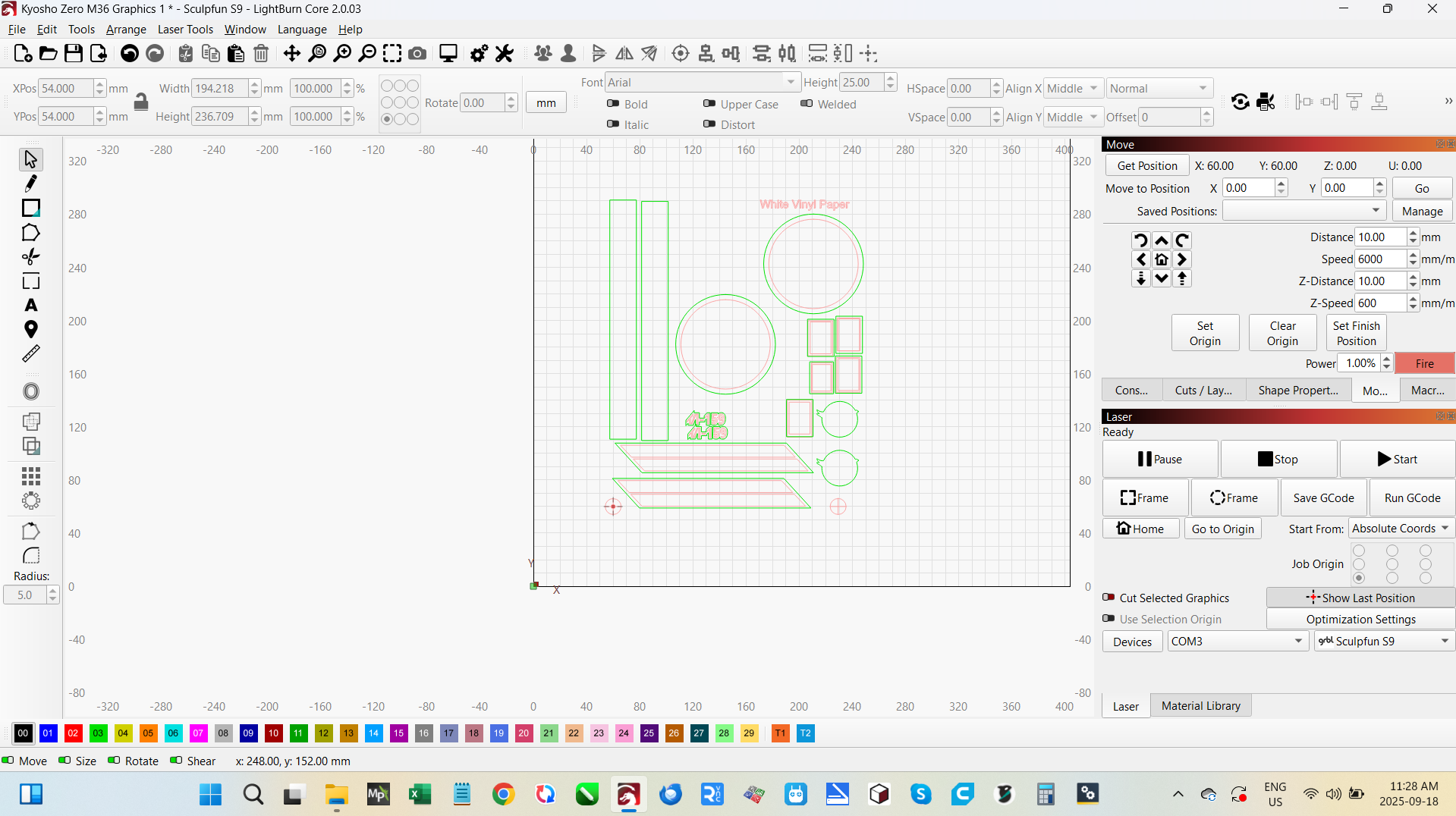Image resolution: width=1456 pixels, height=816 pixels.
Task: Open the Start From dropdown
Action: pyautogui.click(x=1400, y=529)
